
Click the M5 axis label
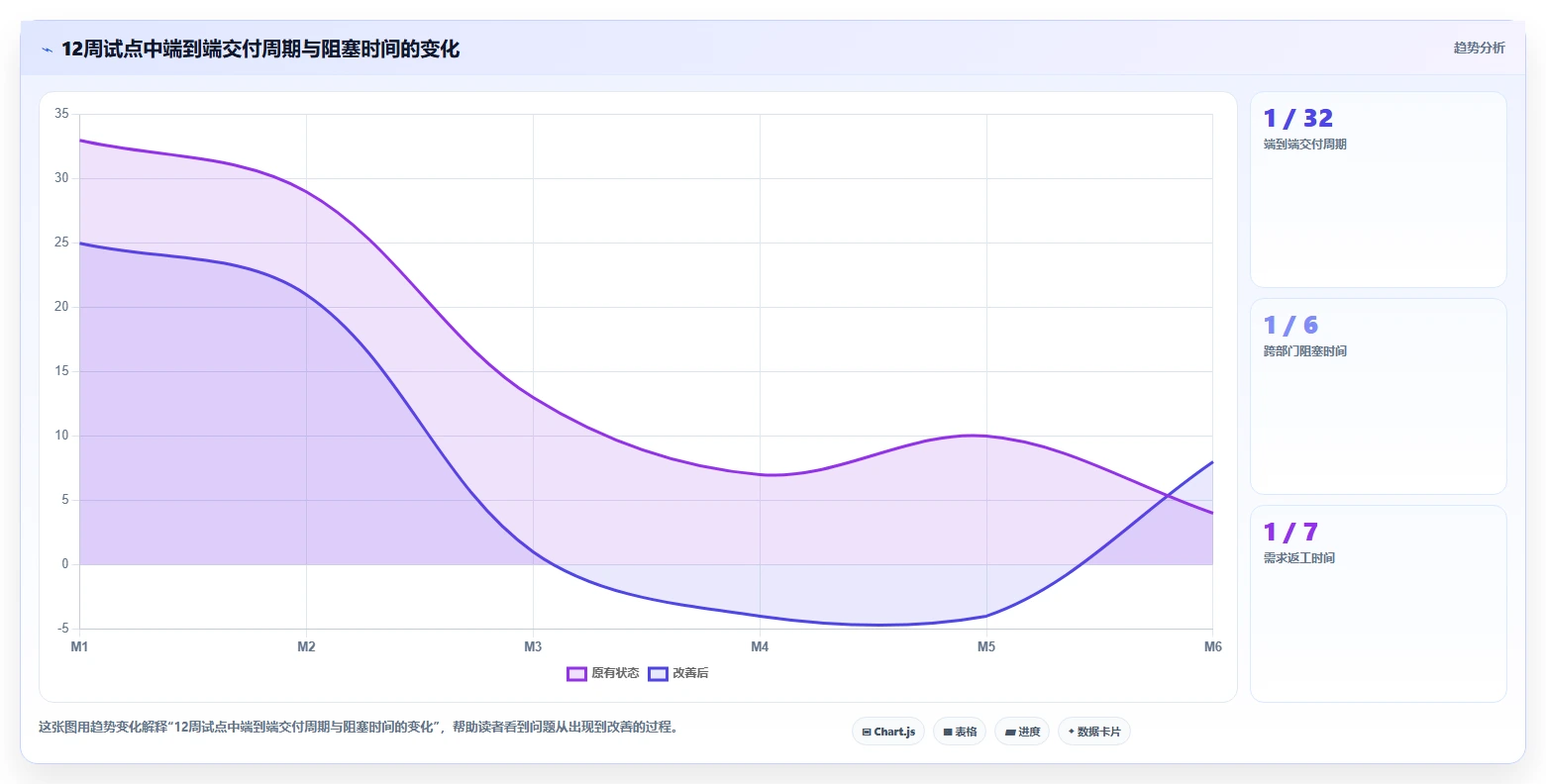click(986, 647)
